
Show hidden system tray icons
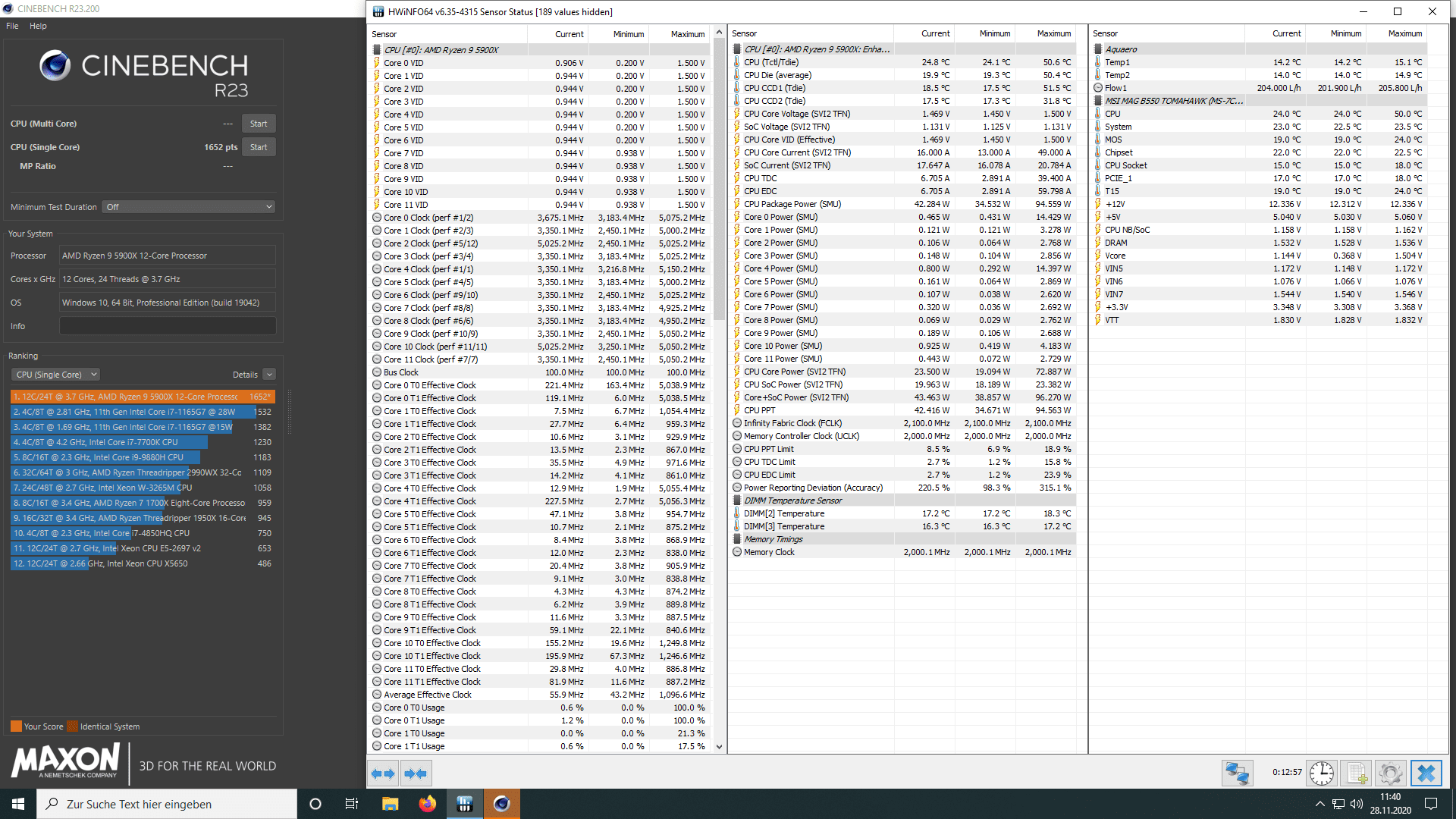[x=1320, y=804]
